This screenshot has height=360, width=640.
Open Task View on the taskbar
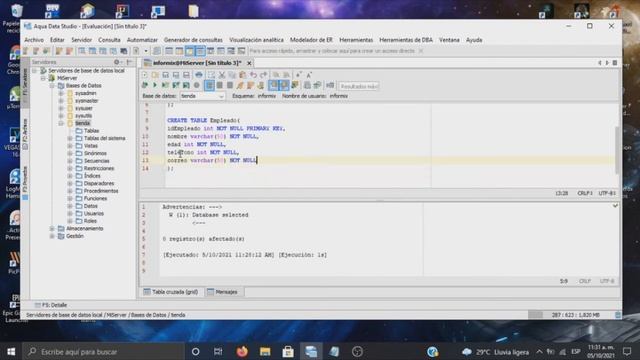pyautogui.click(x=218, y=351)
